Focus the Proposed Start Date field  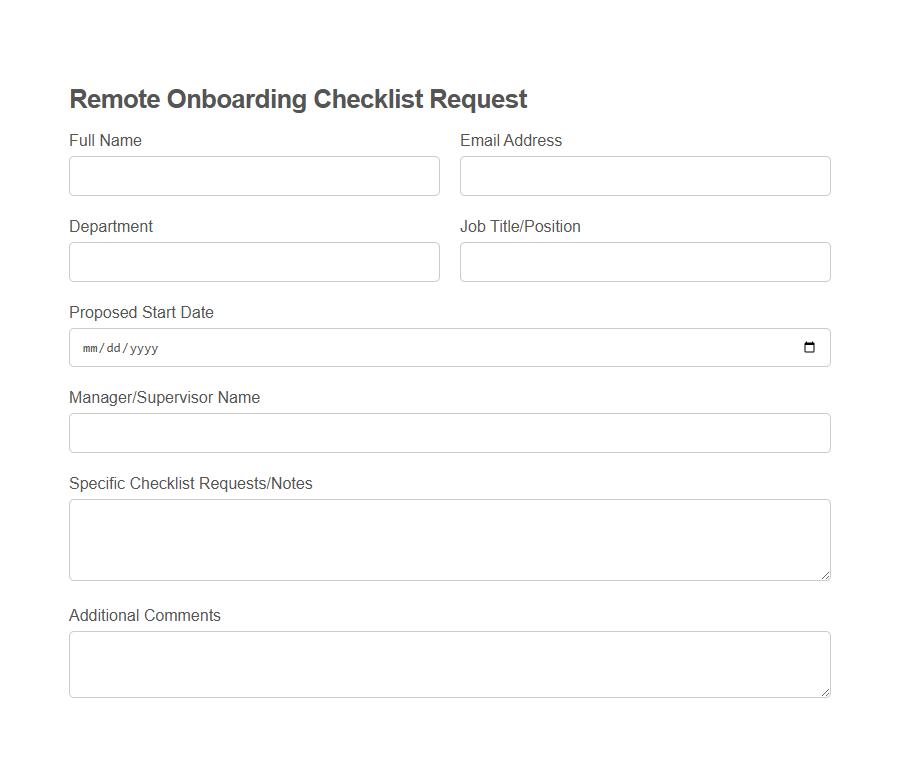[x=400, y=347]
